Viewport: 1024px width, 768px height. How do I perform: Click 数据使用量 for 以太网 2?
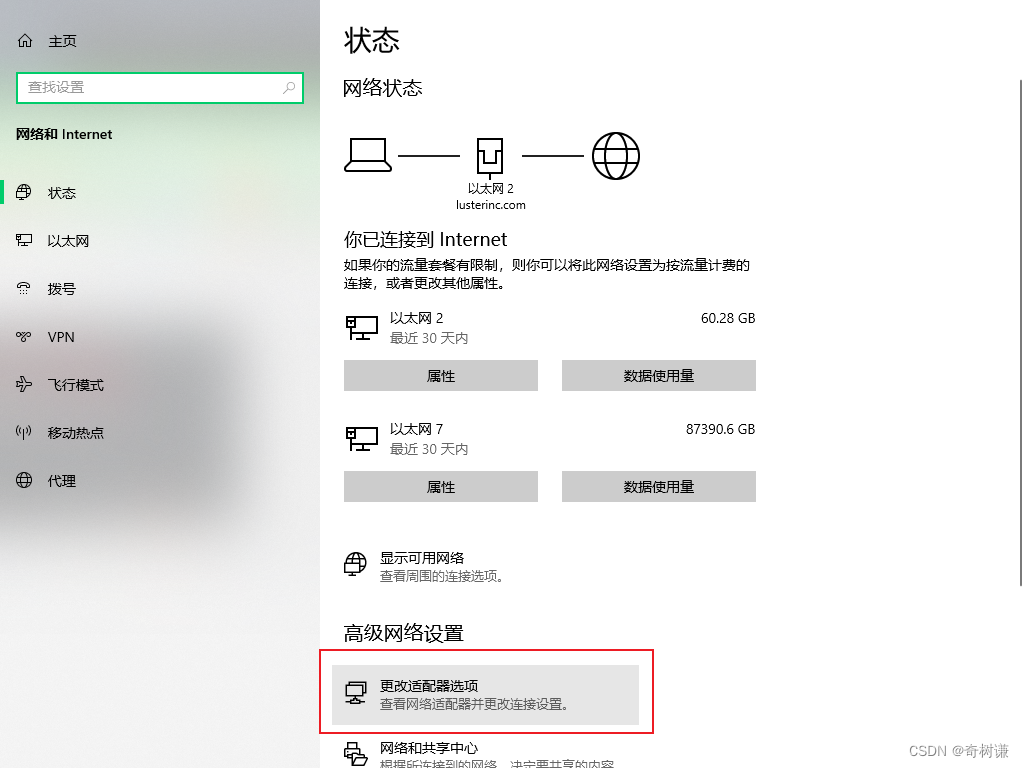[658, 375]
